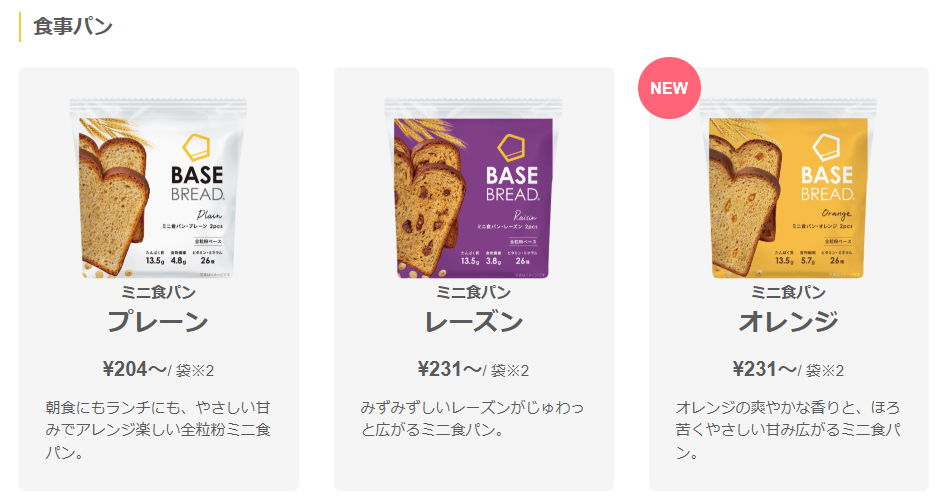The height and width of the screenshot is (503, 941).
Task: Click the ミニ食パン label above オレンジ
Action: point(789,292)
